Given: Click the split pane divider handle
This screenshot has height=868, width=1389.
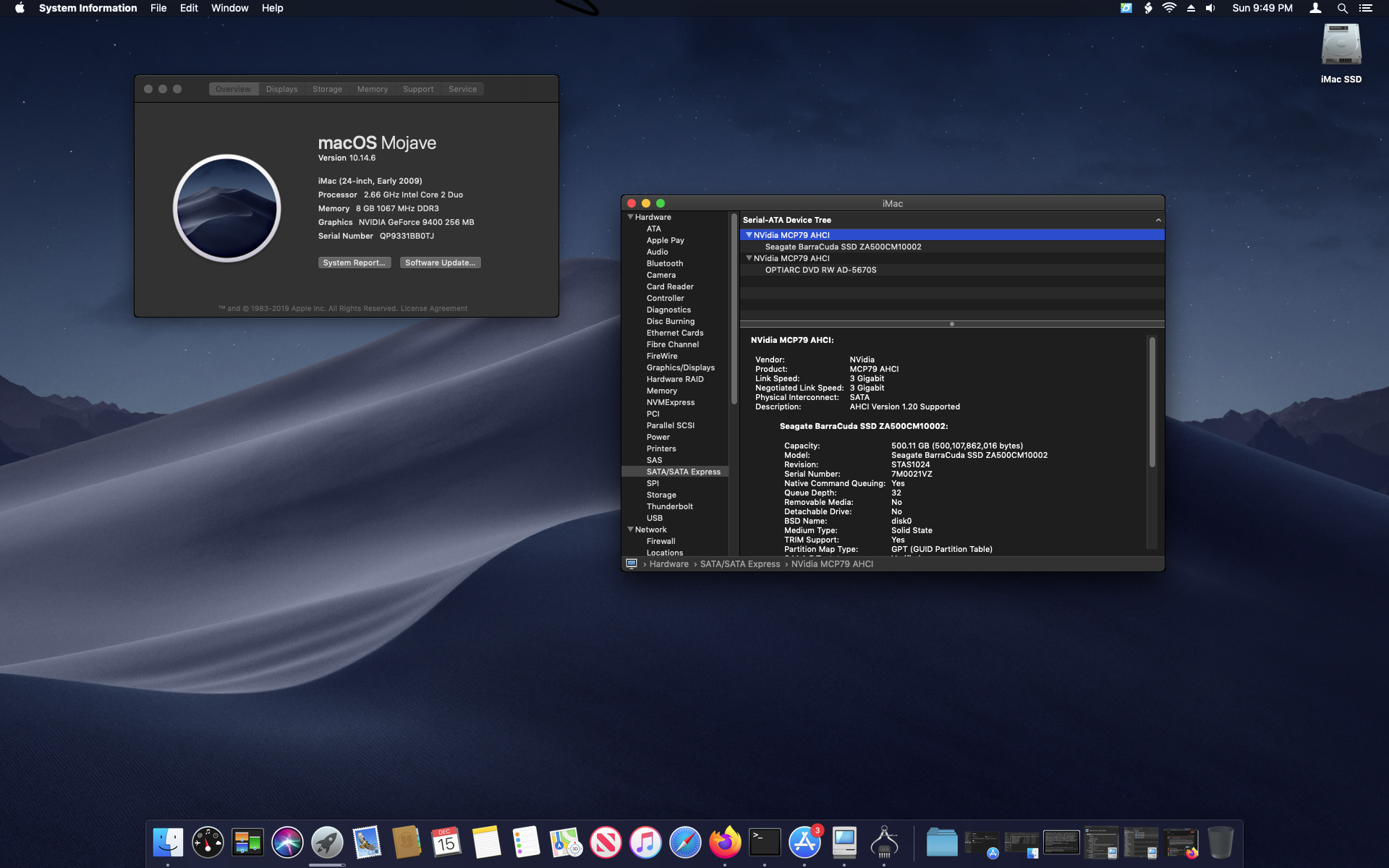Looking at the screenshot, I should click(x=952, y=324).
